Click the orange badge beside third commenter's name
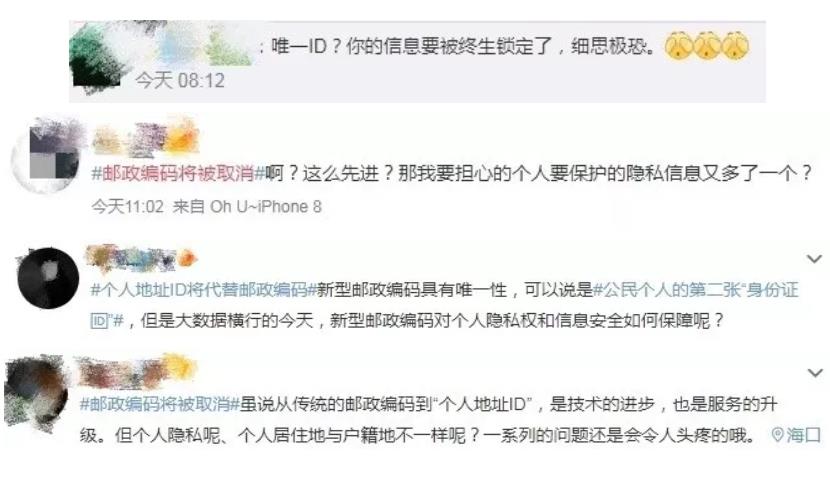This screenshot has height=485, width=830. [x=186, y=259]
